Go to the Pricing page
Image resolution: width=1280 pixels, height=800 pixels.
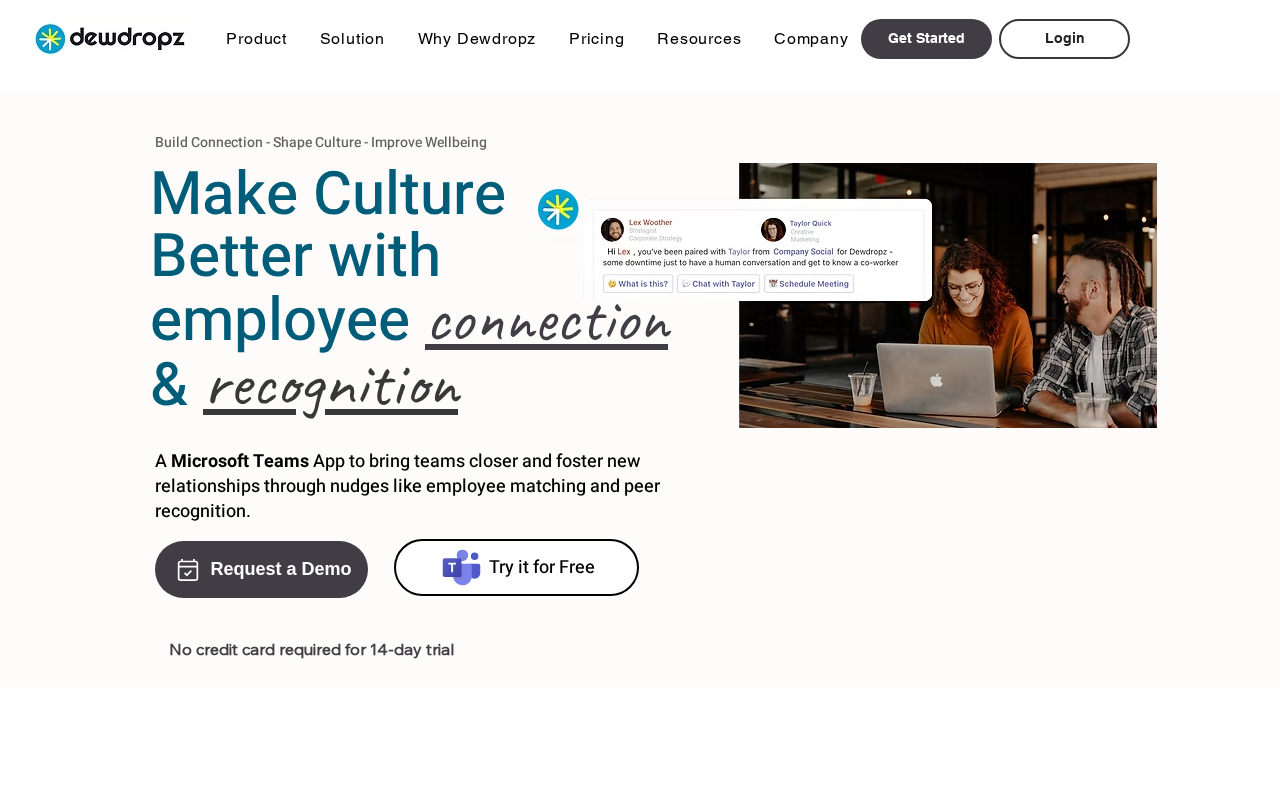coord(596,39)
